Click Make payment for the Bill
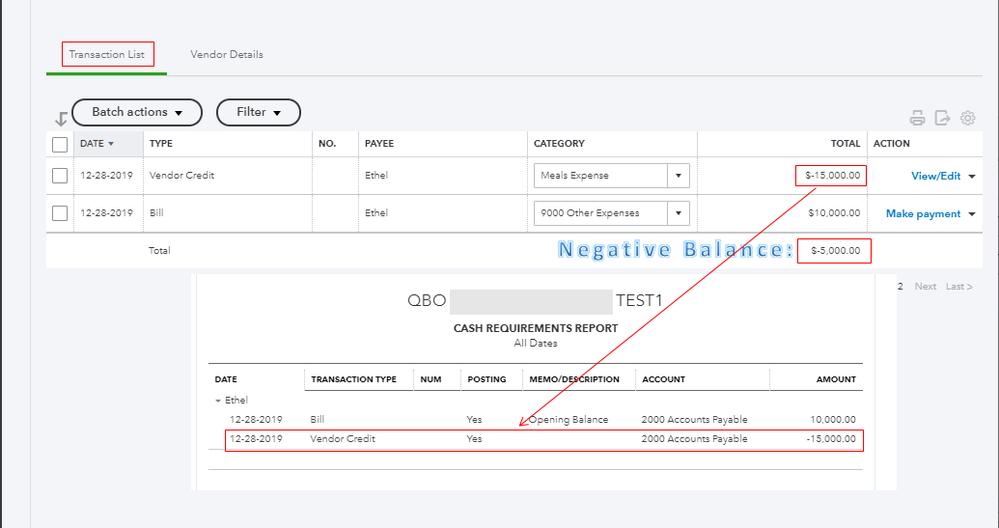The image size is (999, 528). click(923, 214)
